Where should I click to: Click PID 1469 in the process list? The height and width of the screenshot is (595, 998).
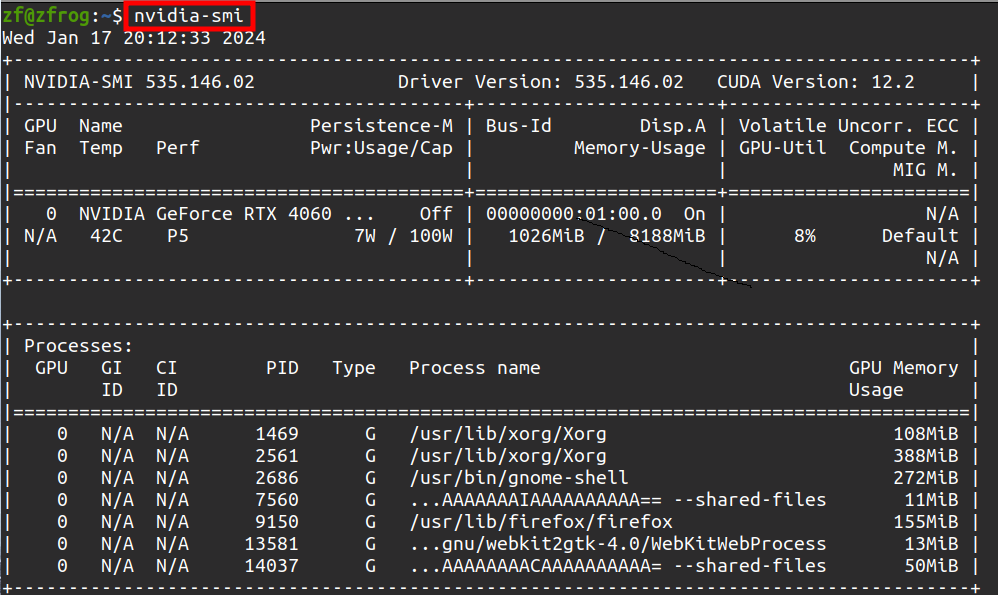pos(276,434)
